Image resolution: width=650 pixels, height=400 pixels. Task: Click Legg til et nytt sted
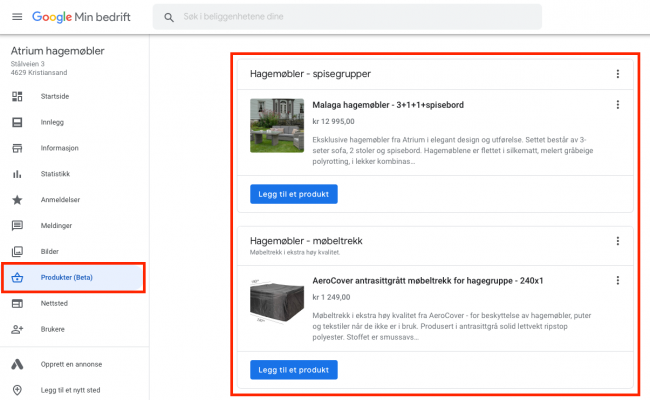click(70, 390)
